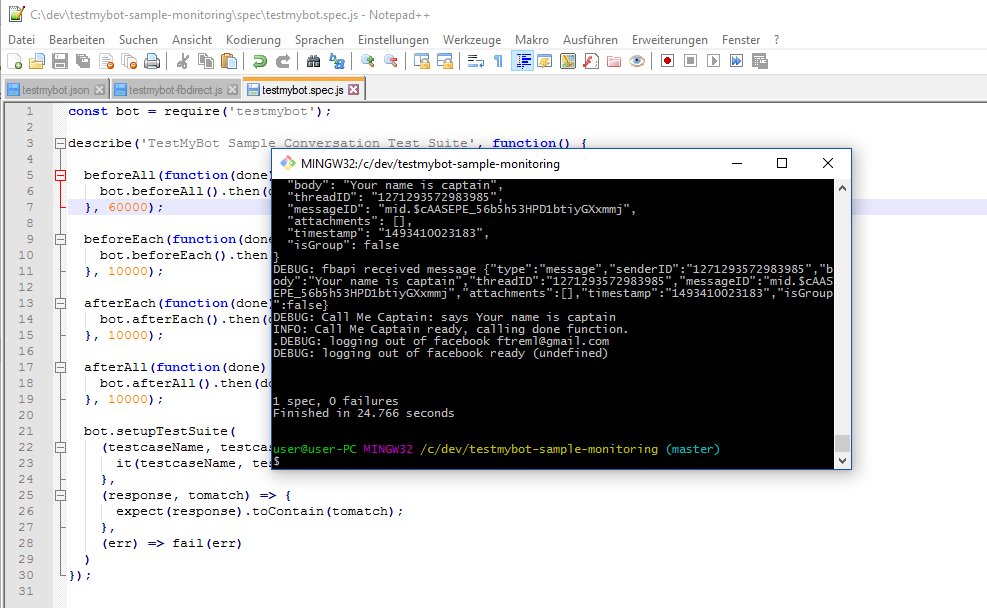
Task: Collapse the describe block fold at line 3
Action: [x=59, y=144]
